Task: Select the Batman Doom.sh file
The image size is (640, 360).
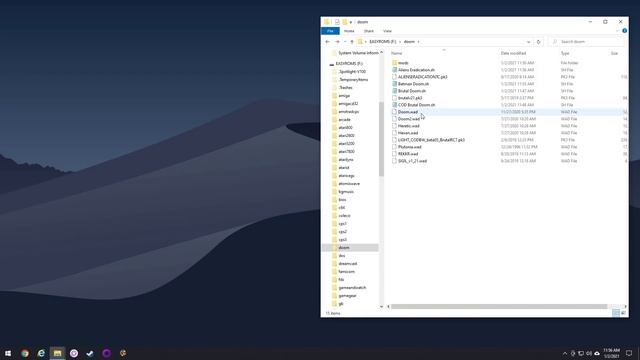Action: 413,84
